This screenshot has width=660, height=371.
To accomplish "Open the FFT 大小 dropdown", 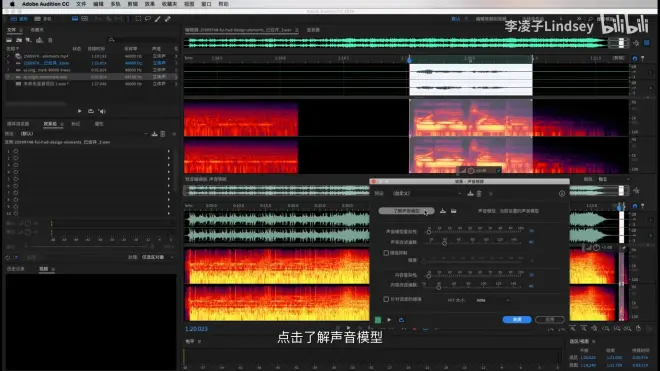I will click(x=492, y=300).
